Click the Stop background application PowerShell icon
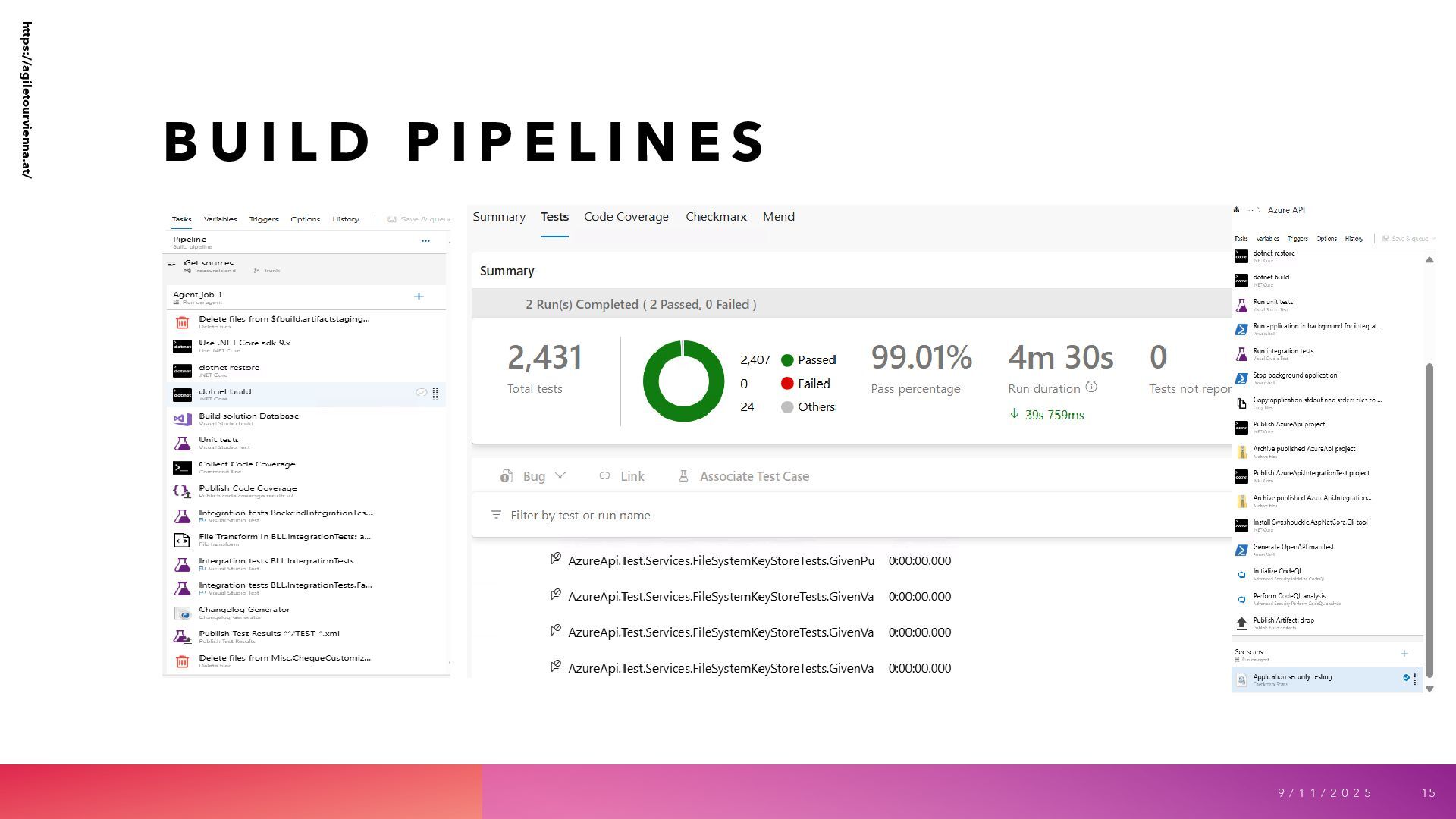Screen dimensions: 1456x819 [x=1241, y=378]
